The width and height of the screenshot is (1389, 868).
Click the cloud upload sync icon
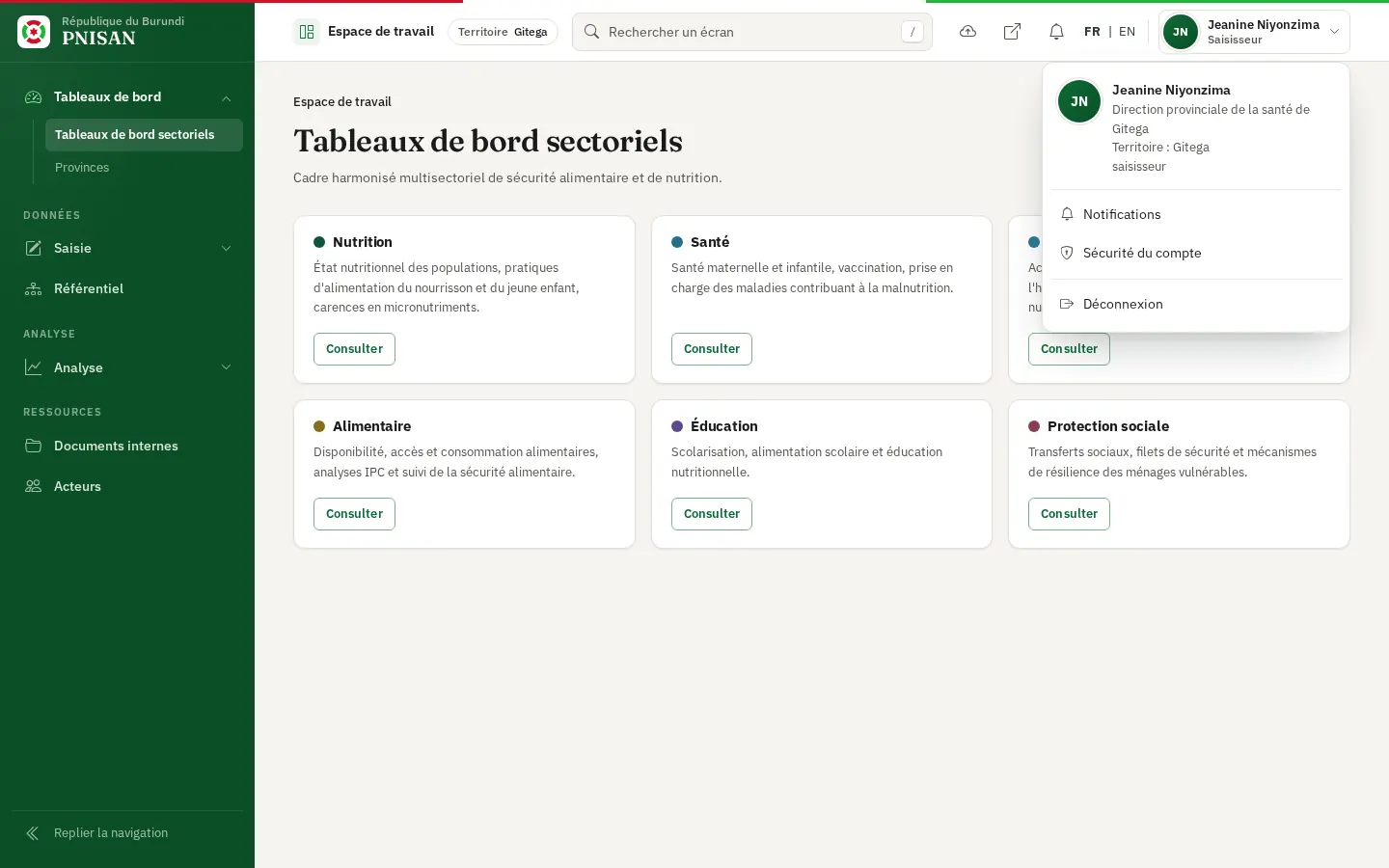coord(967,32)
